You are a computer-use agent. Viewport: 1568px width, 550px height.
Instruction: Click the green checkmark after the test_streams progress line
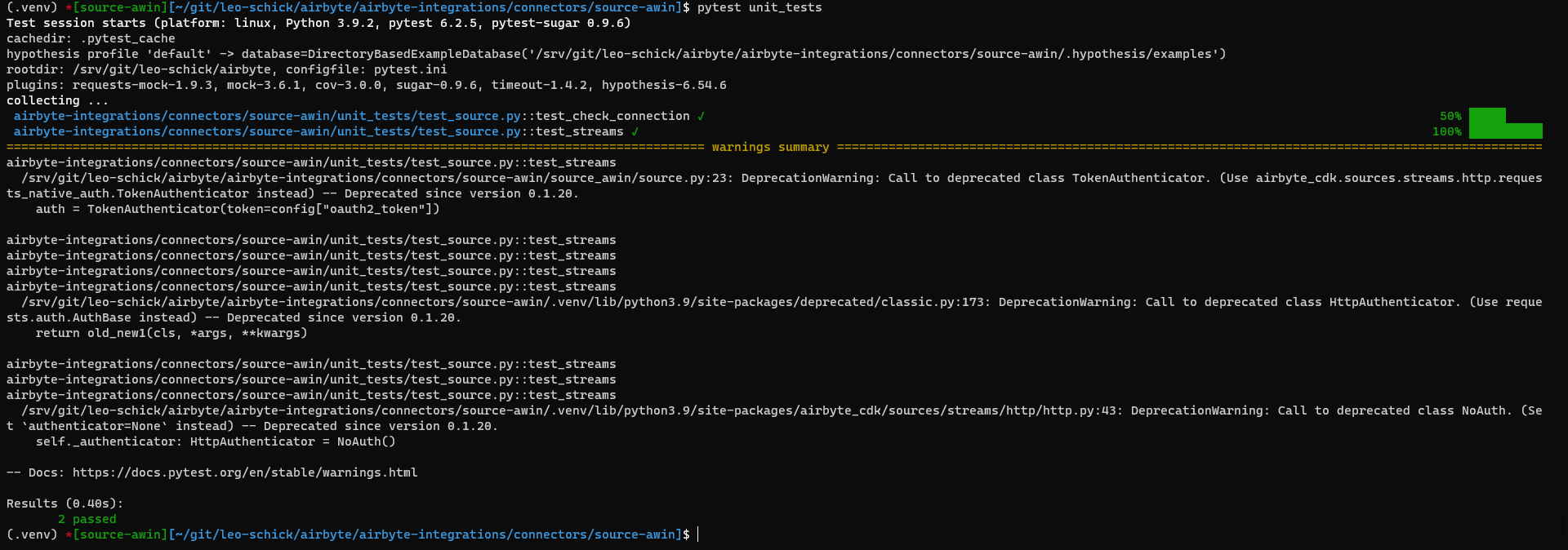click(x=635, y=131)
